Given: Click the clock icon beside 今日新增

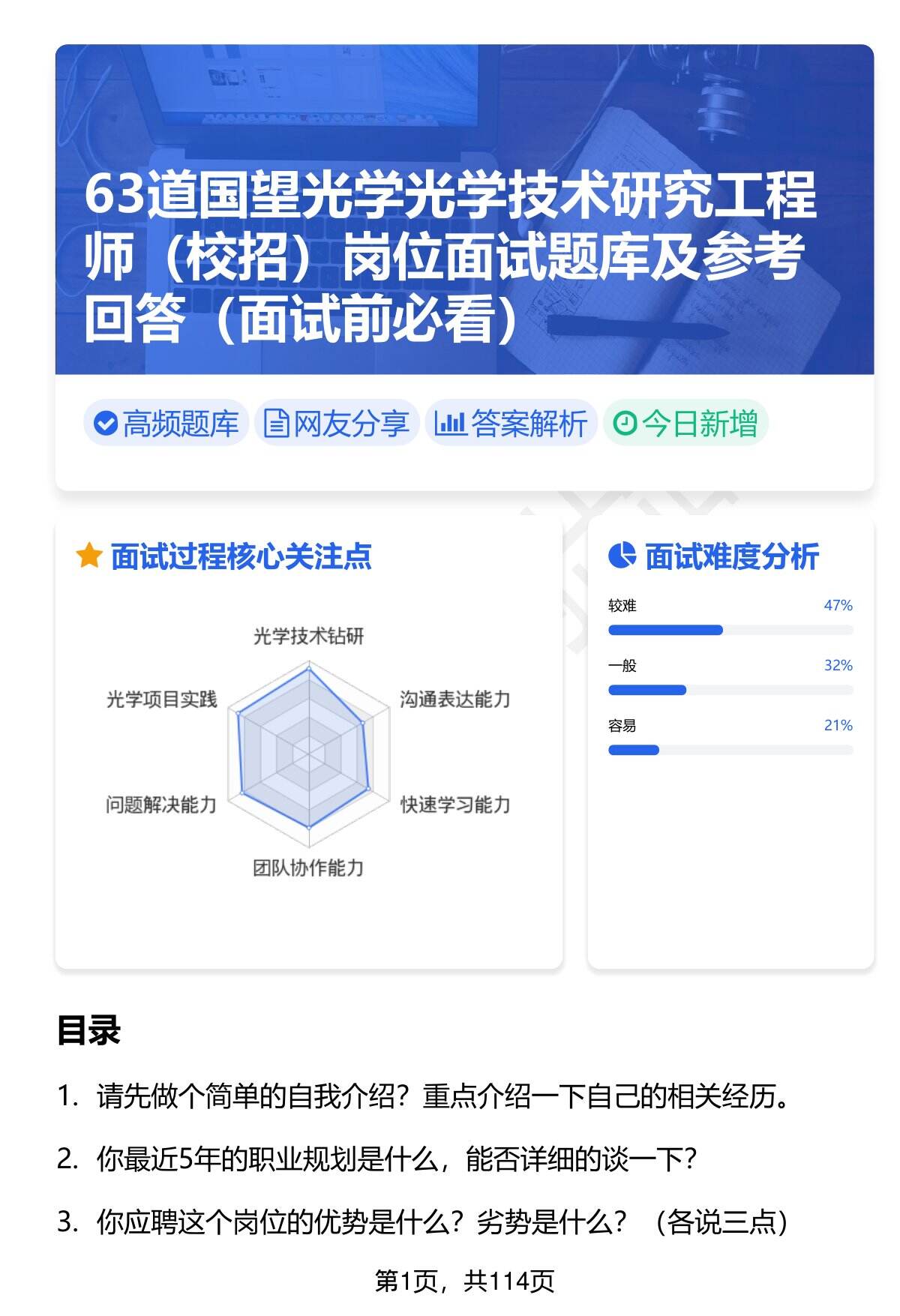Looking at the screenshot, I should tap(624, 424).
